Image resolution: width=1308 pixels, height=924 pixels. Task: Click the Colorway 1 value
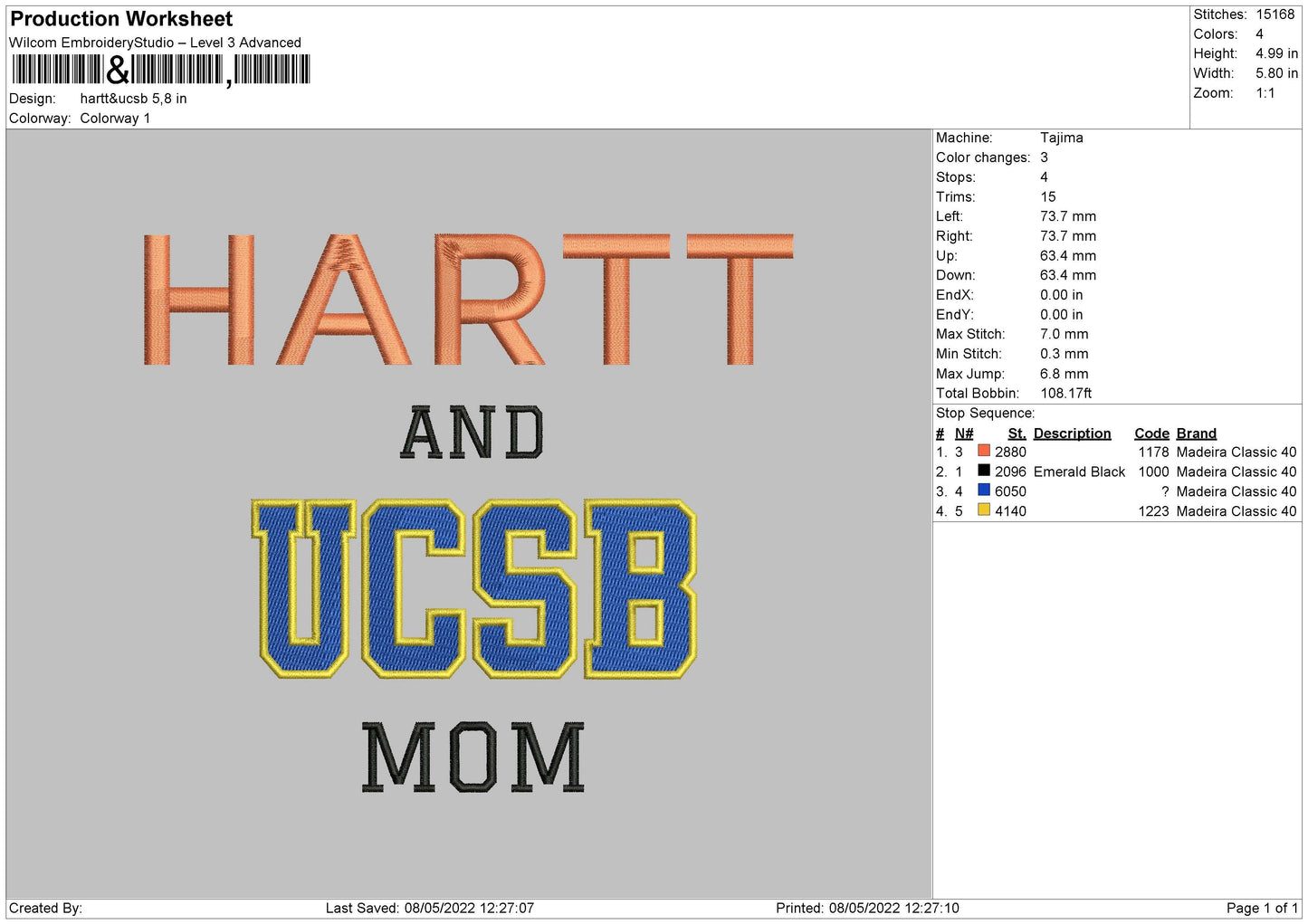(x=115, y=119)
